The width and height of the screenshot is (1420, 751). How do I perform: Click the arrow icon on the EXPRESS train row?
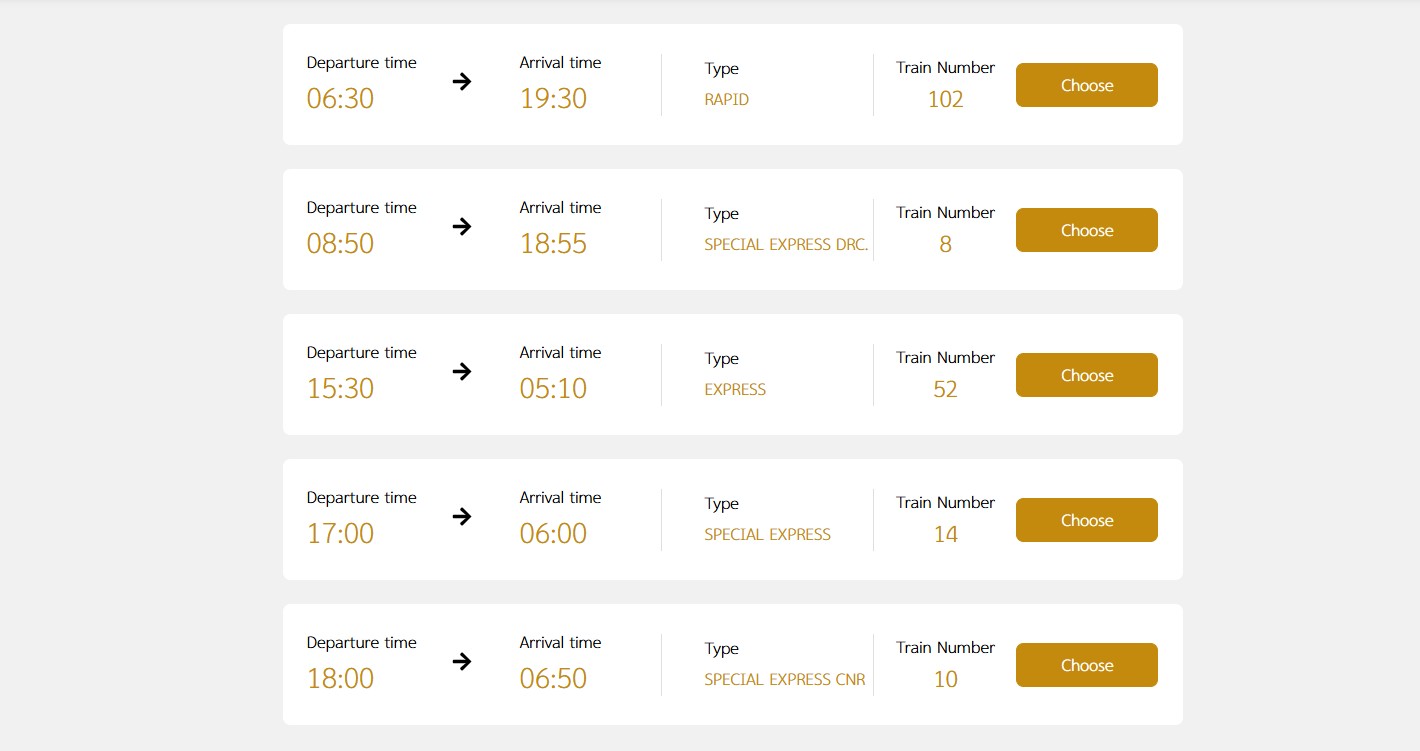(461, 372)
